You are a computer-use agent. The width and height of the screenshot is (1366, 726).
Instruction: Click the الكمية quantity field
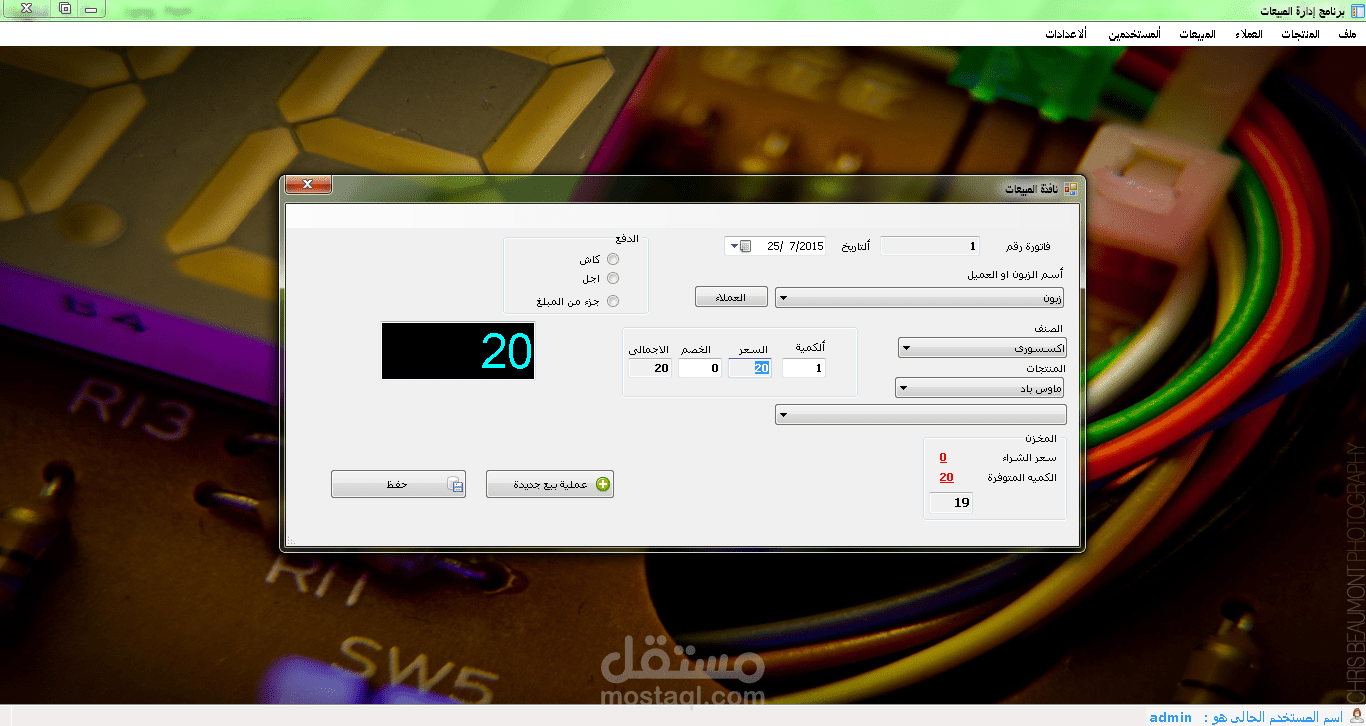point(804,368)
